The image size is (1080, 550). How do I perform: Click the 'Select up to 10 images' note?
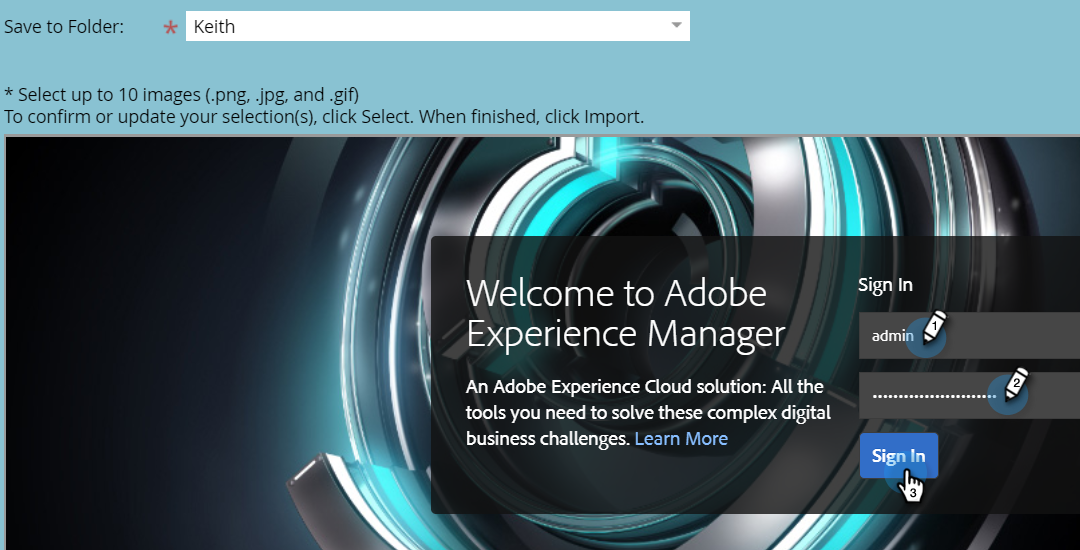coord(182,94)
